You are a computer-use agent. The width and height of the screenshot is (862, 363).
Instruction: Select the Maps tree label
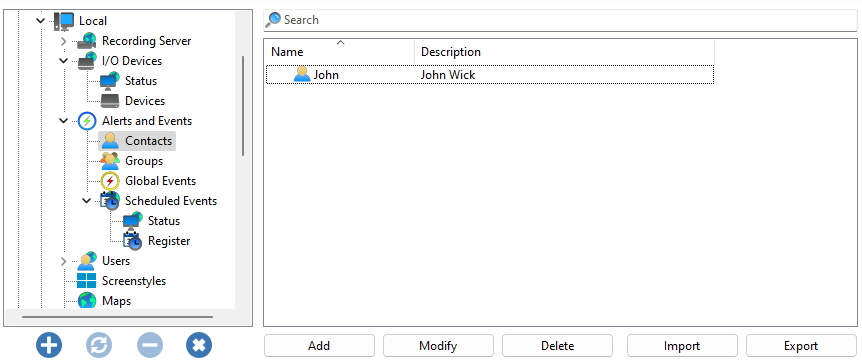point(117,301)
